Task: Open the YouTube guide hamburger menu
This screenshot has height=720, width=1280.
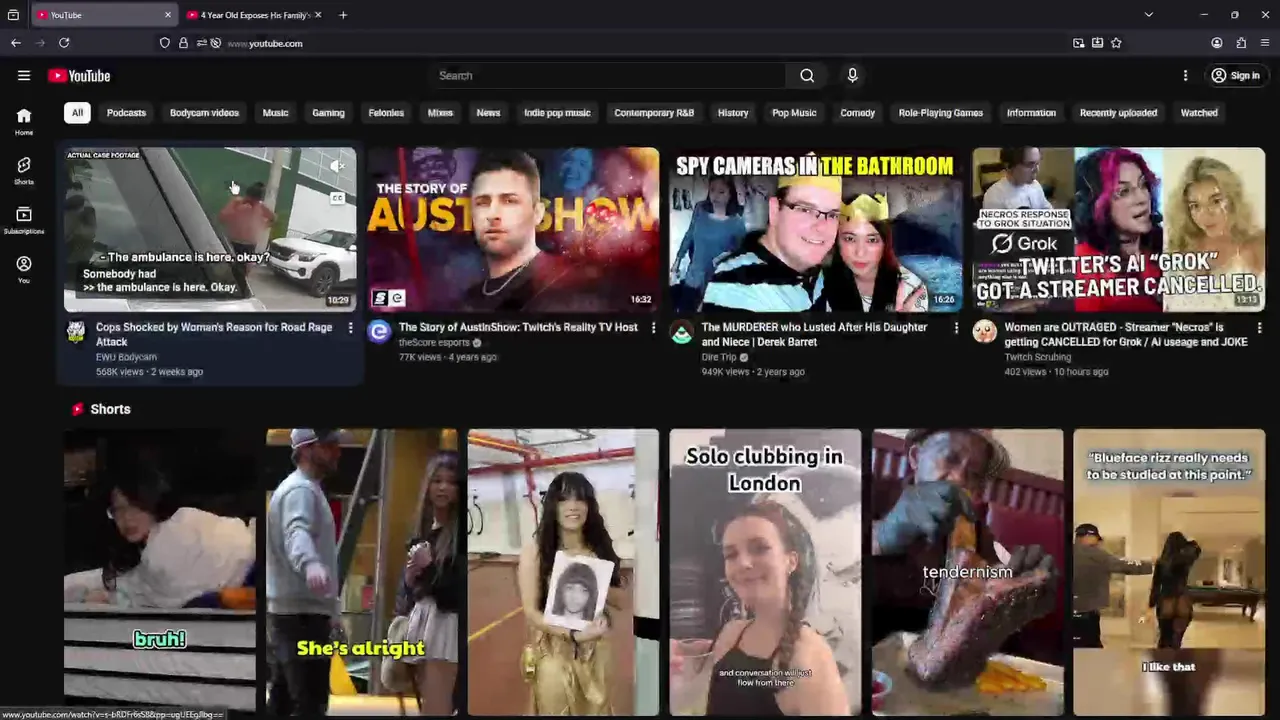Action: (x=24, y=75)
